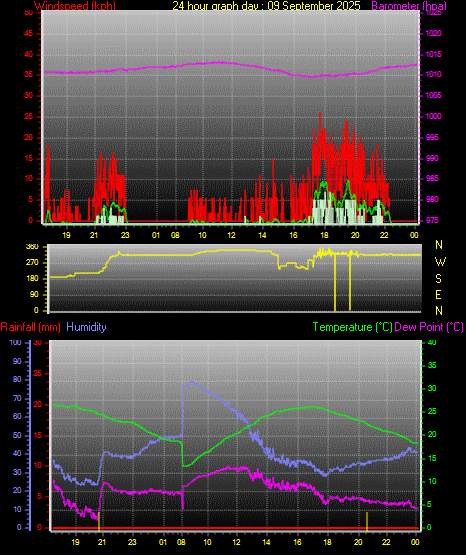Select the Dew Point (°C) legend label
This screenshot has width=466, height=555.
[429, 327]
